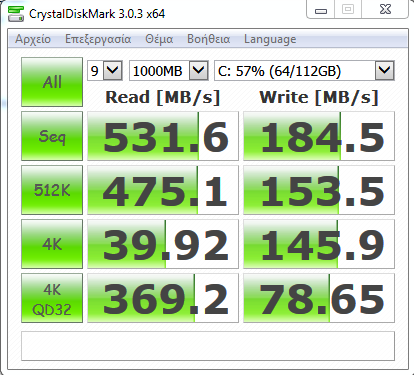Click the Seq write result 184.5
The width and height of the screenshot is (414, 375).
tap(319, 136)
